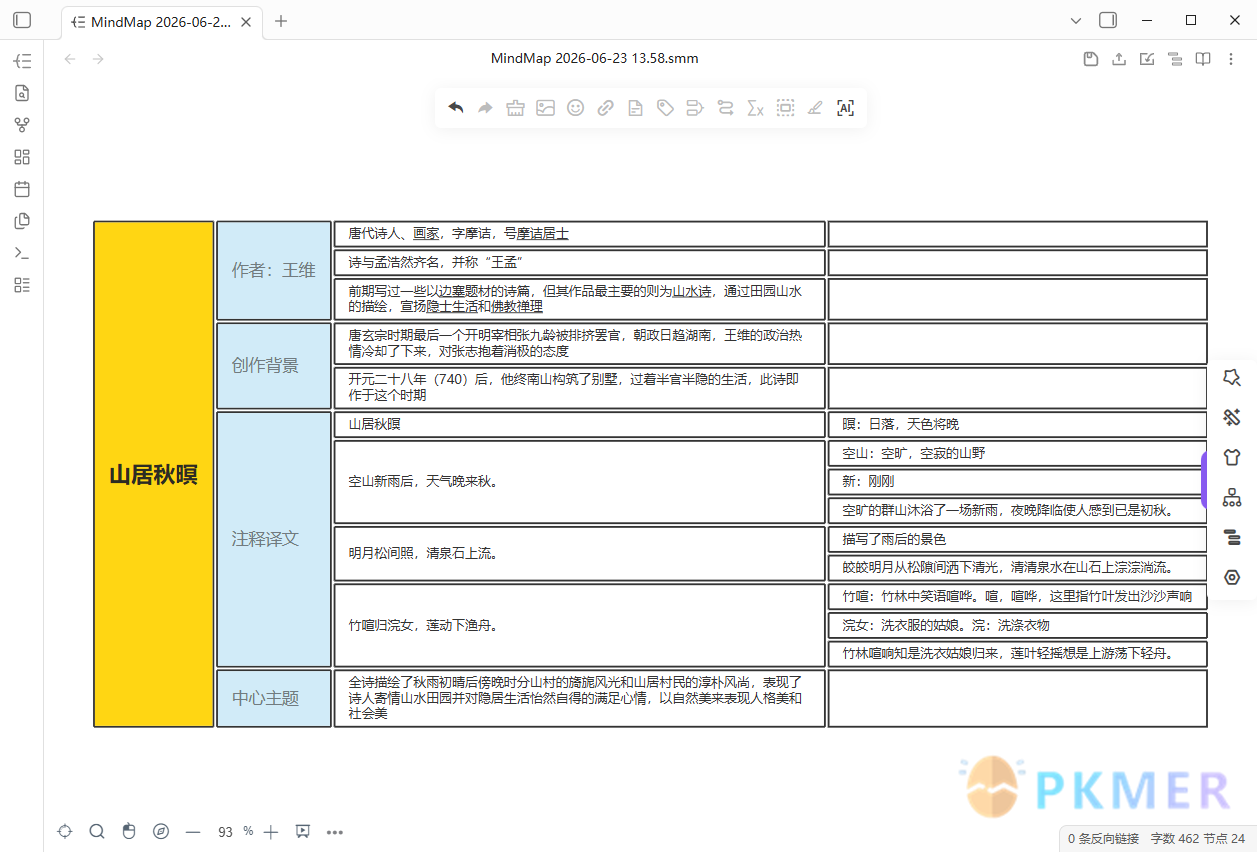Screen dimensions: 1257x852
Task: Select the highlighter annotation tool
Action: click(815, 108)
